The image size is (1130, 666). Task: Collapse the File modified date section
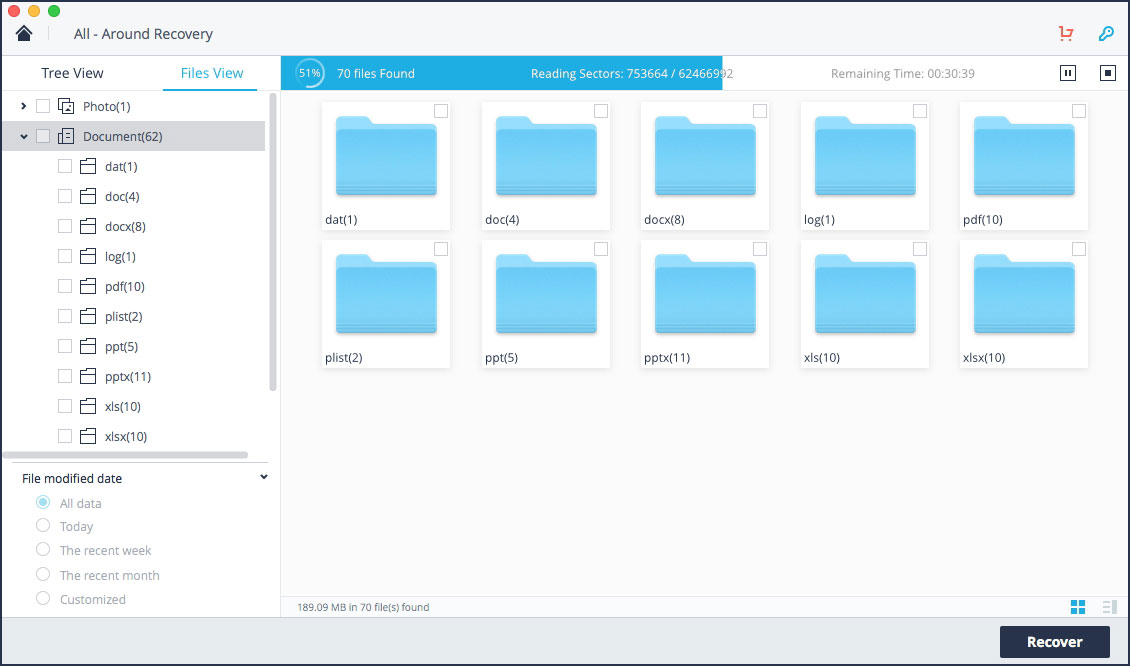click(x=264, y=477)
